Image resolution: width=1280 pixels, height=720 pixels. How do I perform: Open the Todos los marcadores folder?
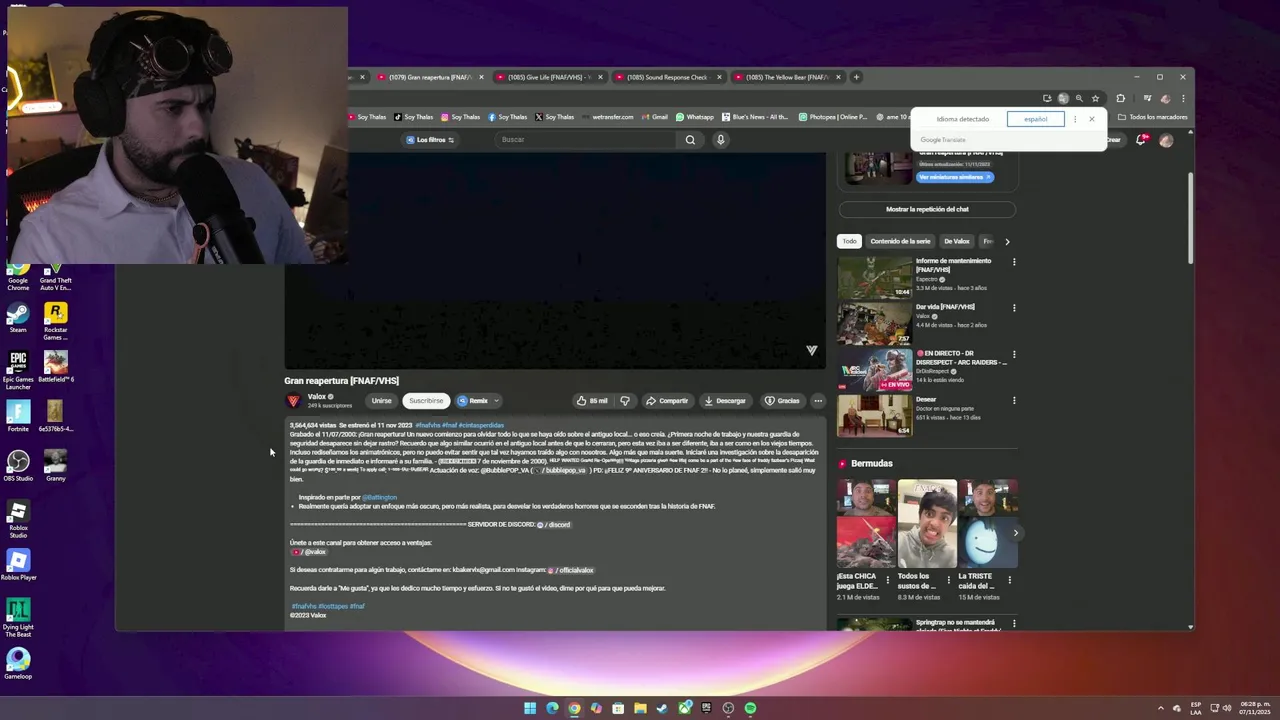pyautogui.click(x=1153, y=117)
